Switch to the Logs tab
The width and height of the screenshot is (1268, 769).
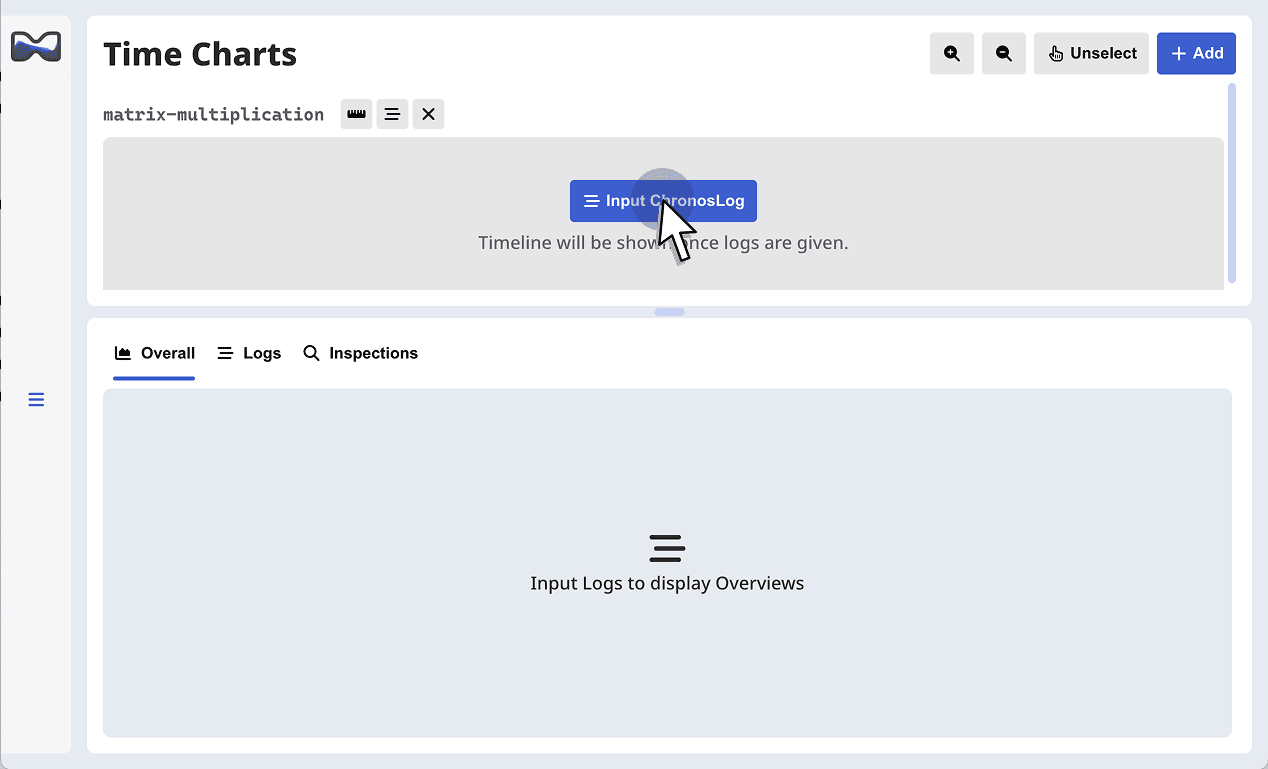click(248, 353)
